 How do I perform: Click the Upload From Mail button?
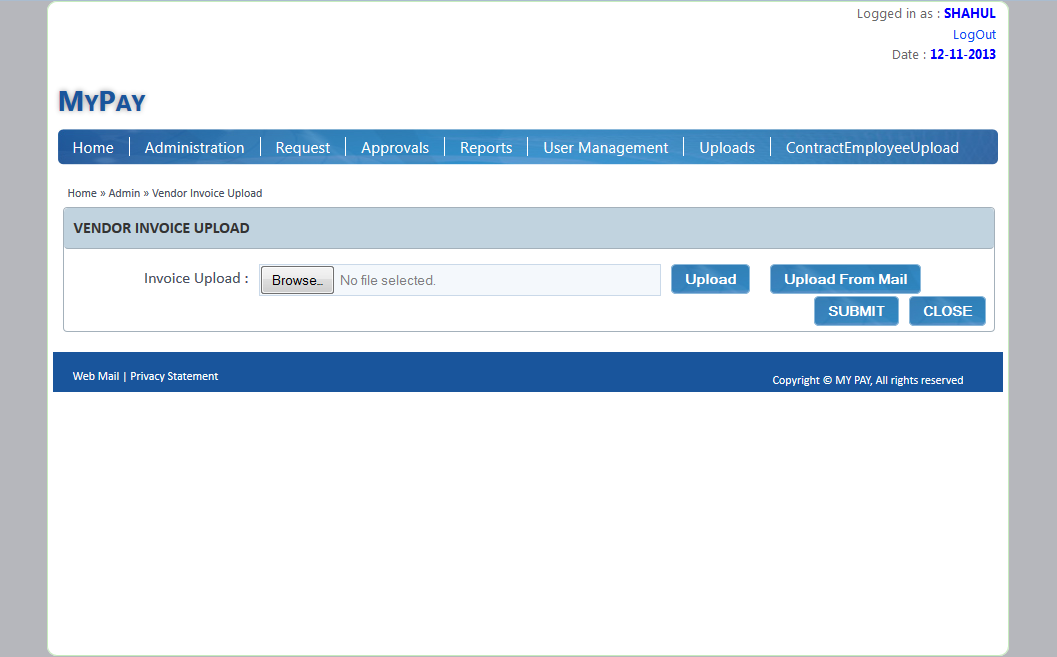(x=845, y=279)
